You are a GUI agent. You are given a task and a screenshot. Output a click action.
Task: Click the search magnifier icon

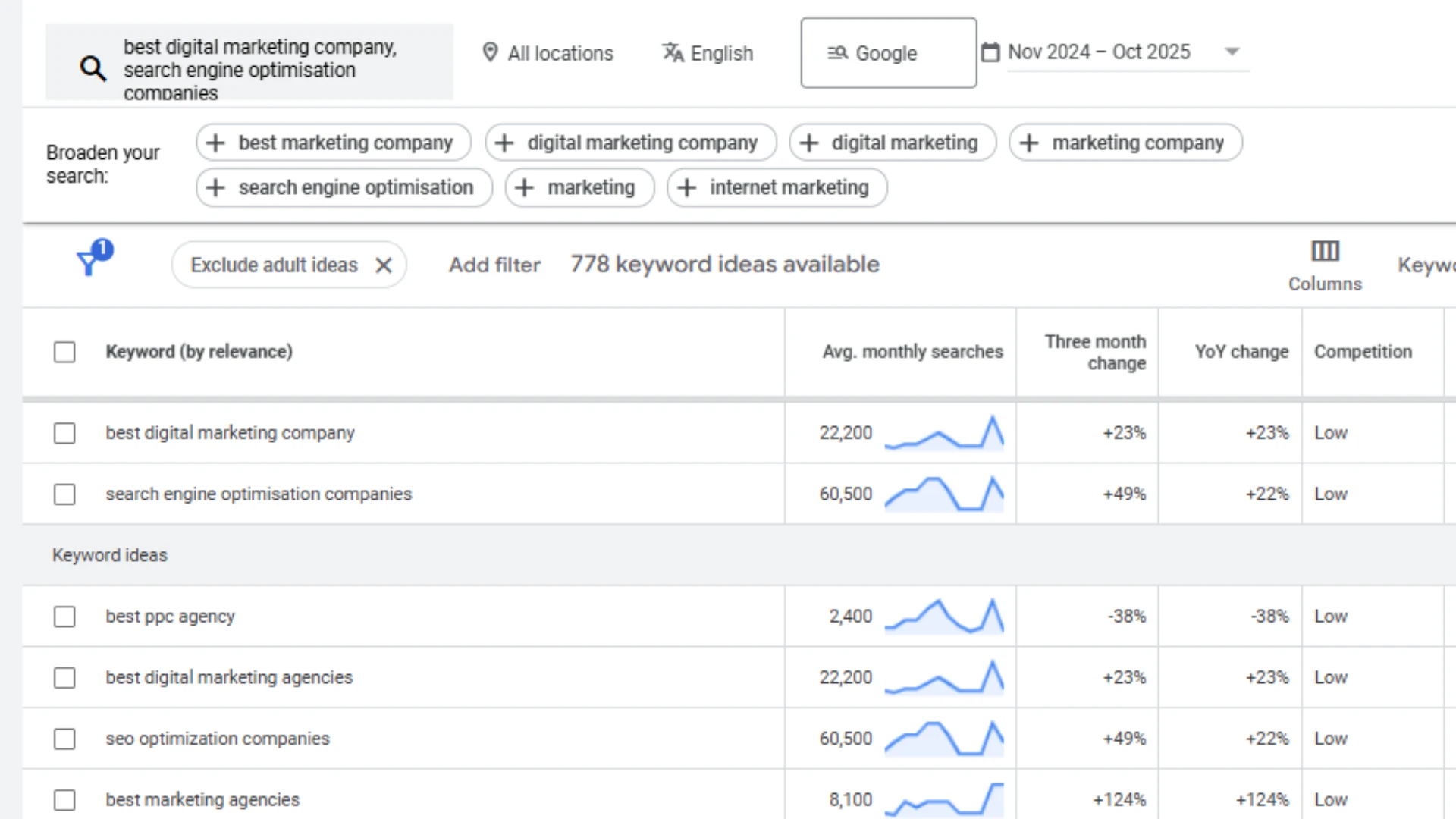[x=93, y=68]
